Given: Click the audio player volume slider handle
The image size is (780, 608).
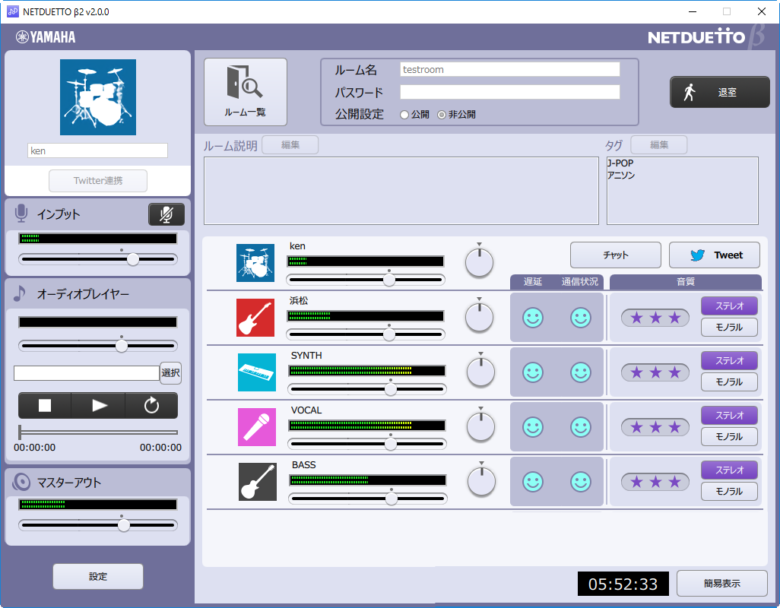Looking at the screenshot, I should (x=121, y=346).
